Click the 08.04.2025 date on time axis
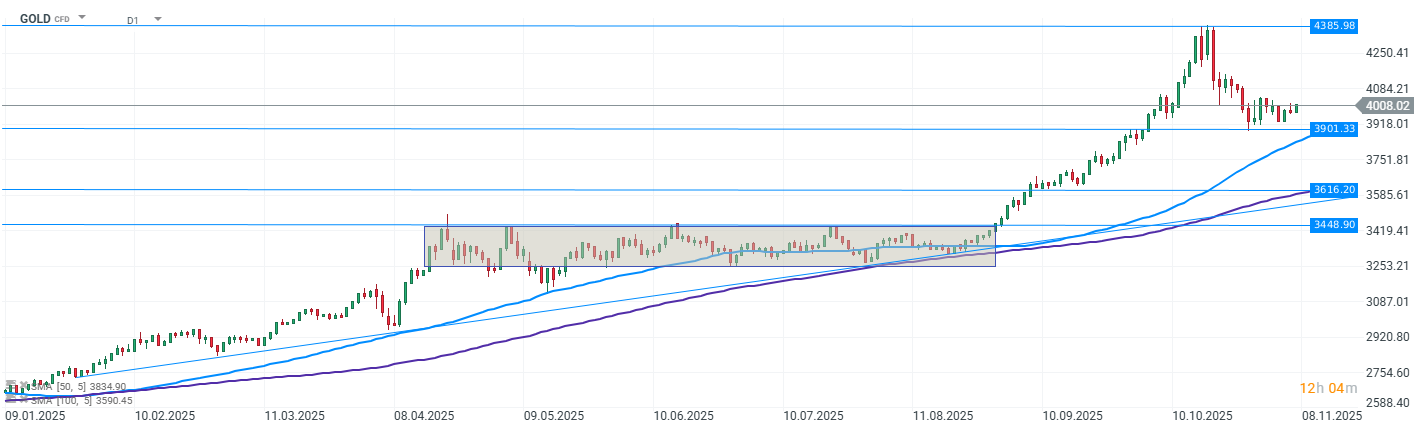Screen dimensions: 1426x433 coord(424,415)
